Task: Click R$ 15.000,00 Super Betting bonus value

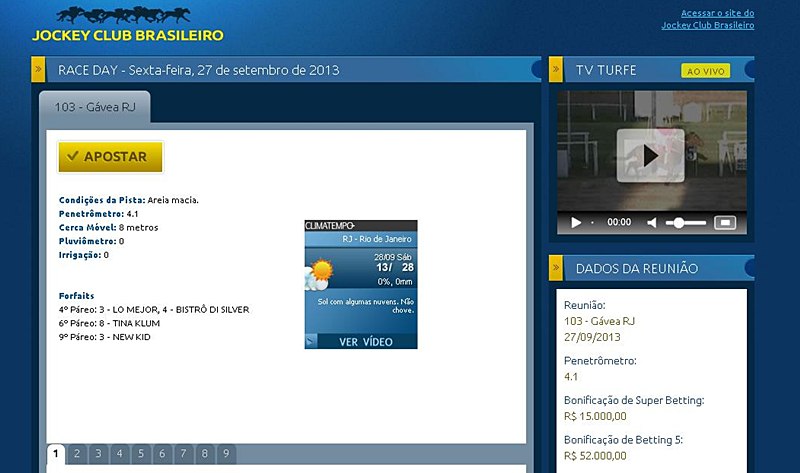Action: click(x=595, y=416)
